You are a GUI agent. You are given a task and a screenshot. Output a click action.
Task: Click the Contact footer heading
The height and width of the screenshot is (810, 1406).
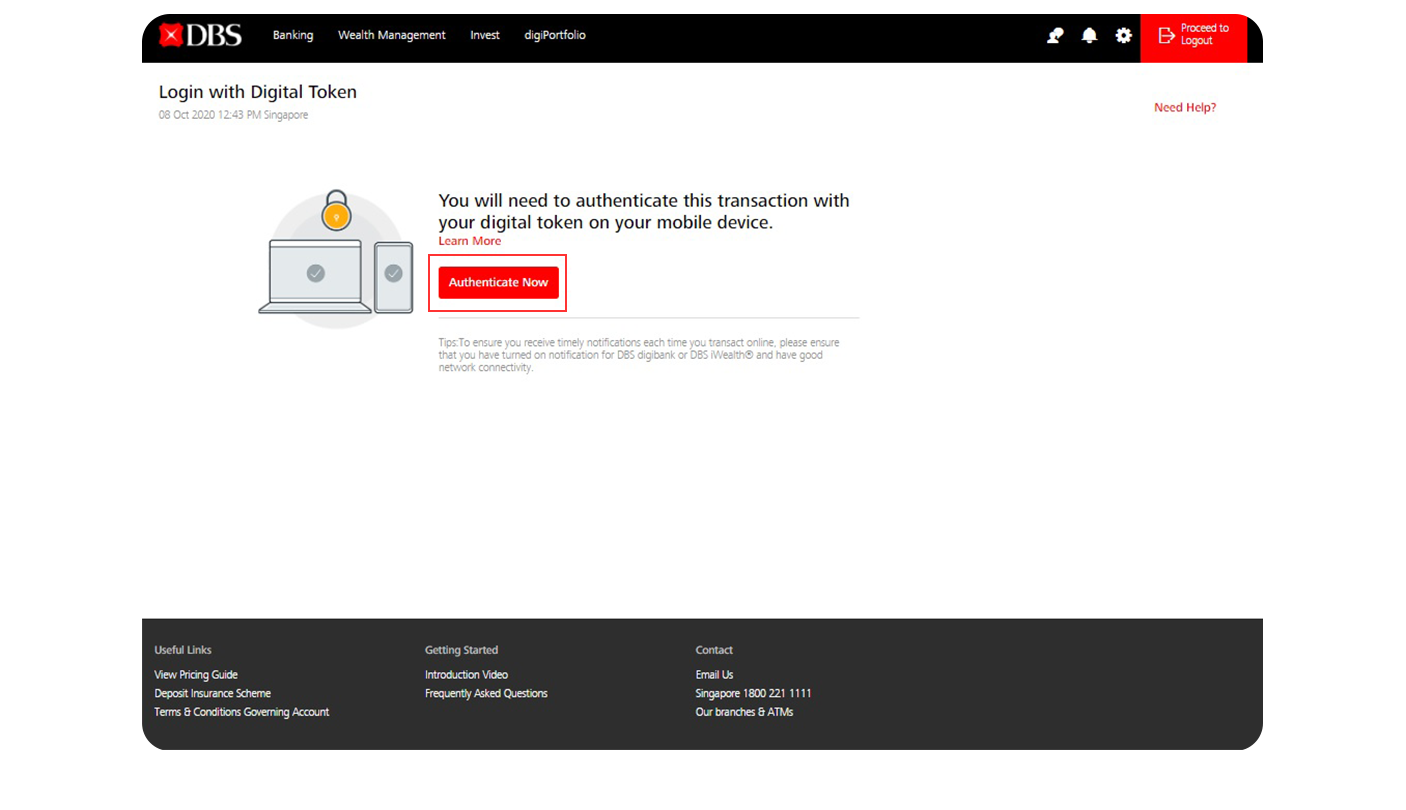click(x=714, y=650)
